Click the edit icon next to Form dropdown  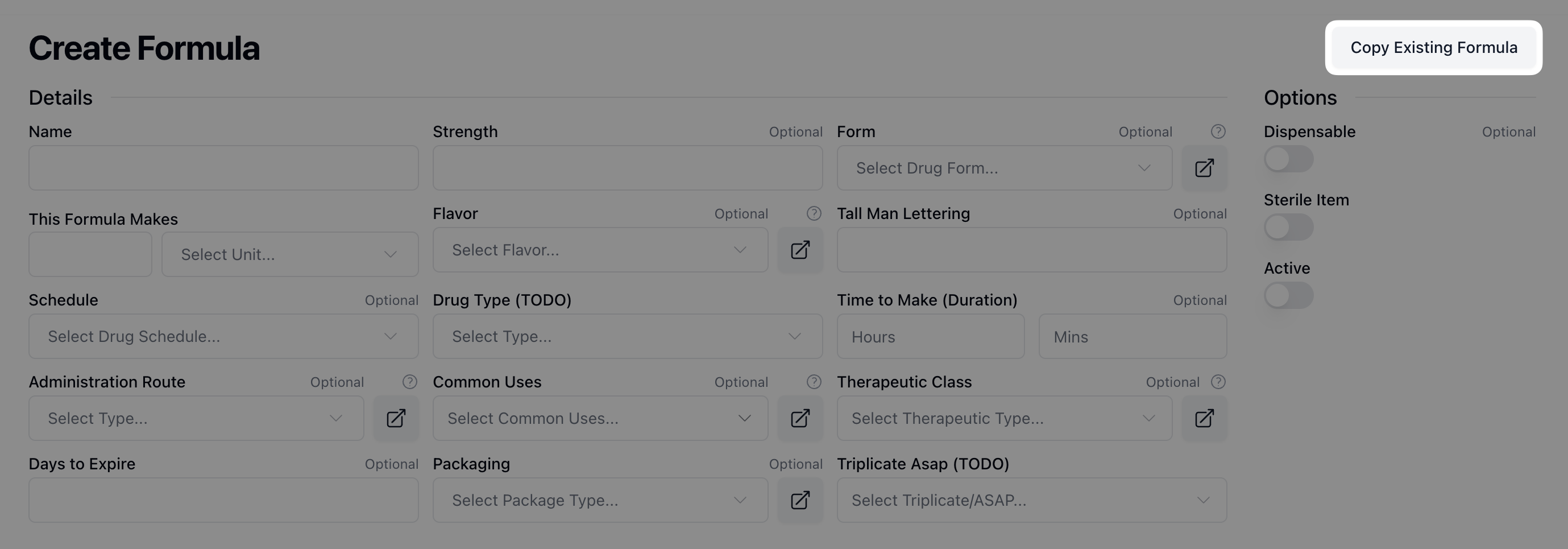pos(1204,168)
